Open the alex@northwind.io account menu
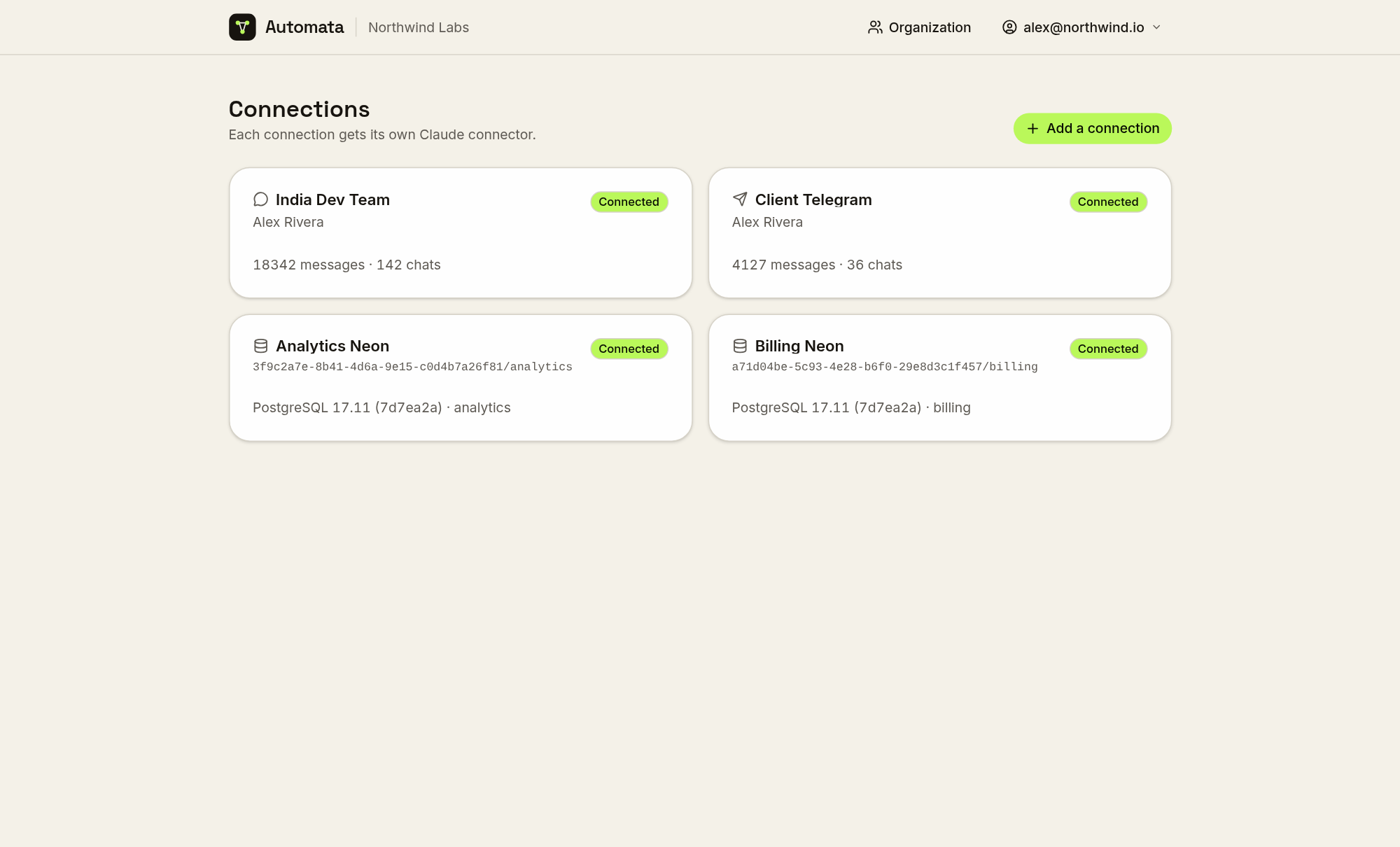The width and height of the screenshot is (1400, 847). (x=1082, y=27)
